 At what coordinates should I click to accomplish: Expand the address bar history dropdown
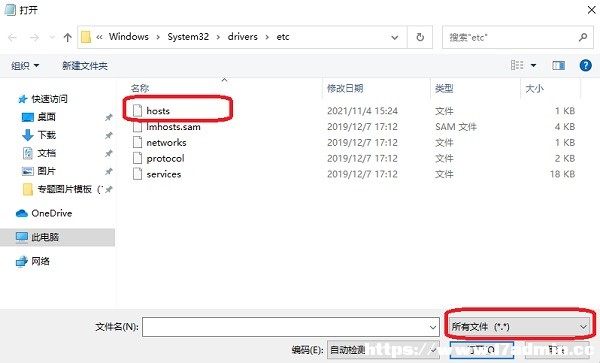(x=395, y=37)
